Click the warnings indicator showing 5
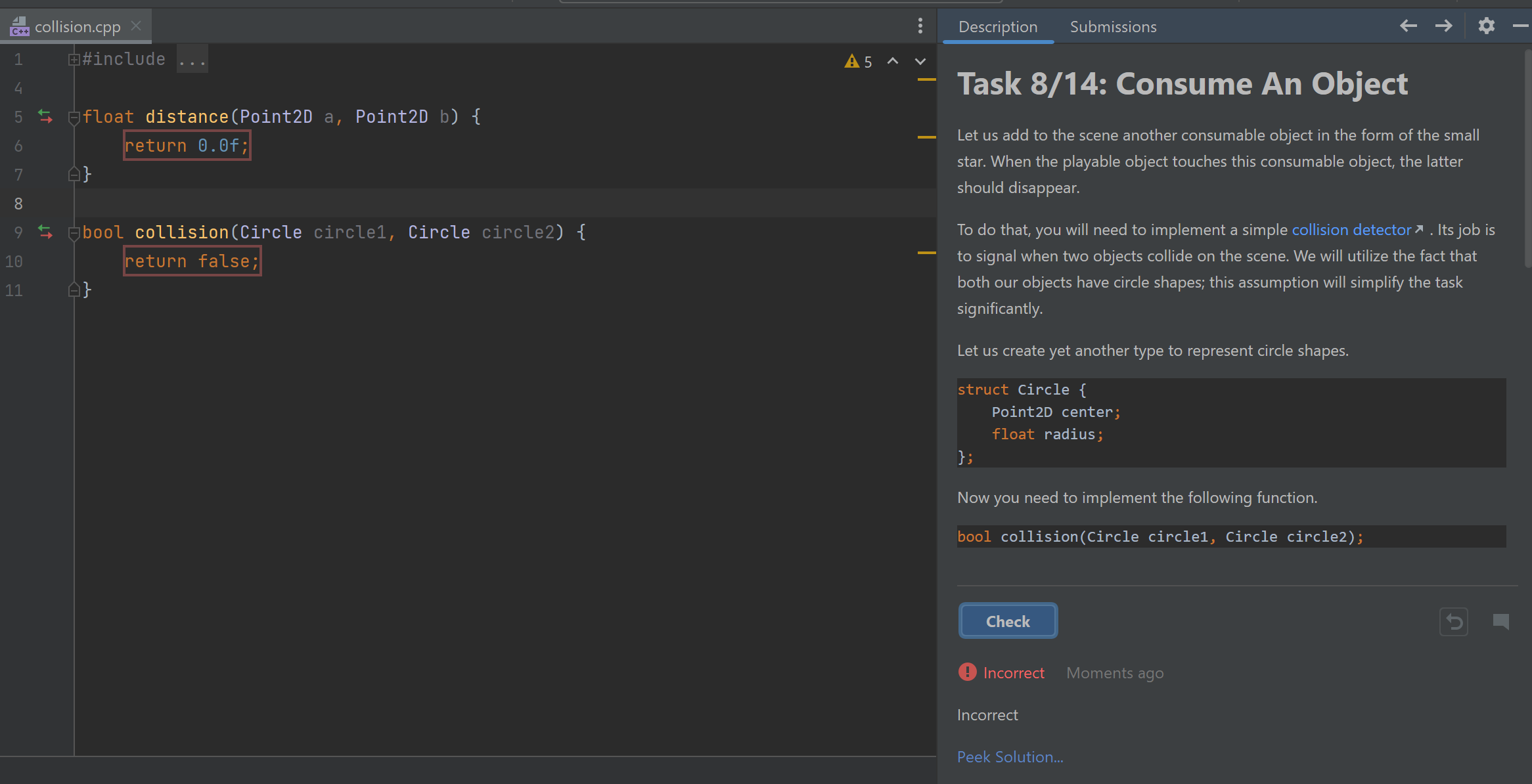 [858, 62]
